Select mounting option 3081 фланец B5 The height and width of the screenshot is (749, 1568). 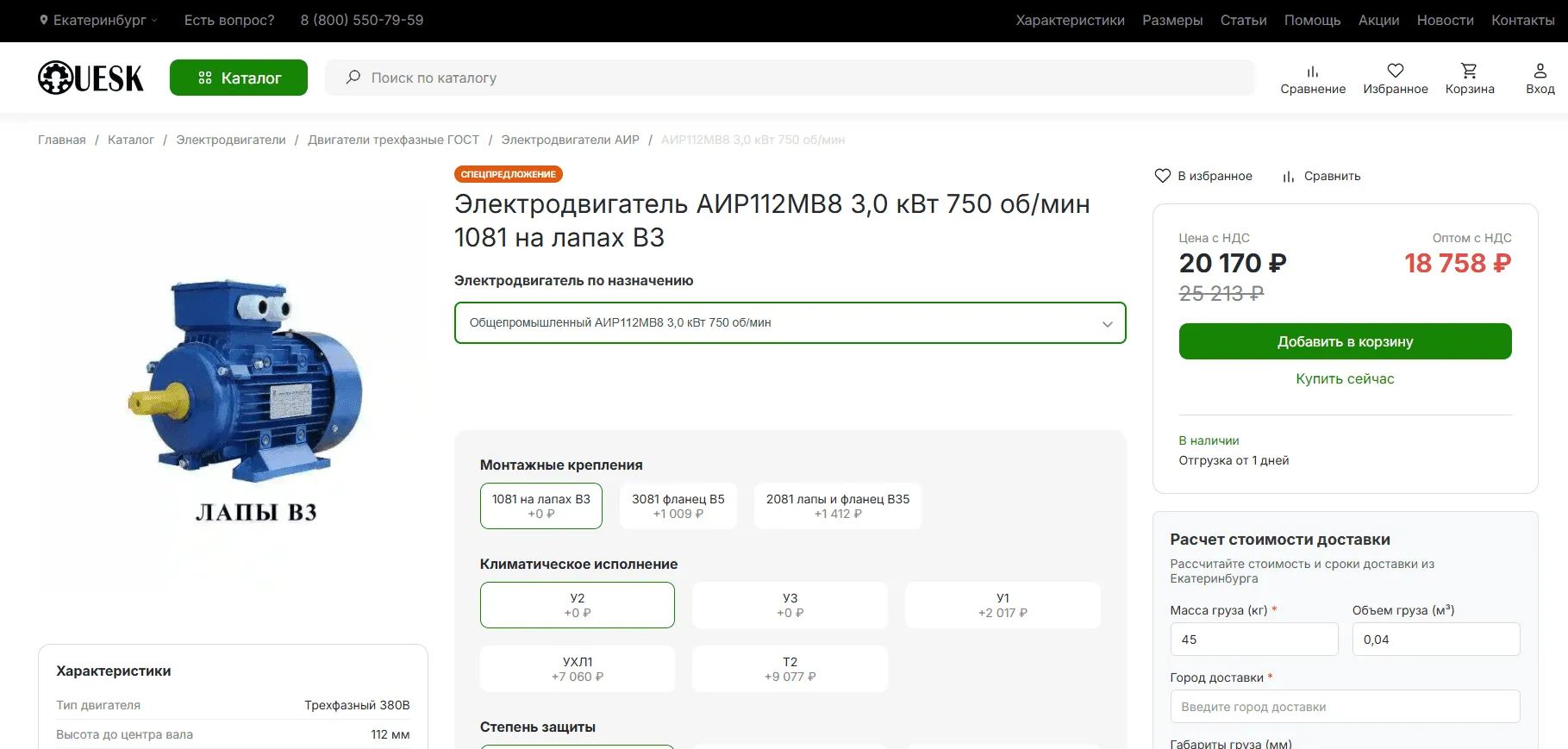(678, 506)
